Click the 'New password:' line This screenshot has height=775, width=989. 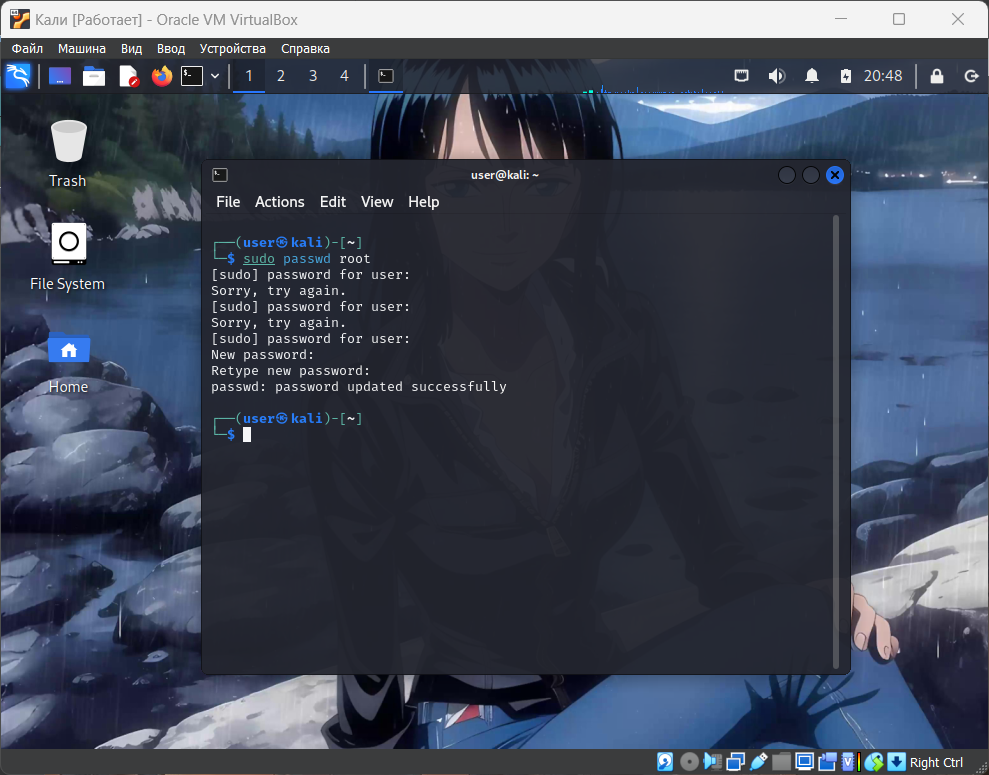click(x=262, y=355)
